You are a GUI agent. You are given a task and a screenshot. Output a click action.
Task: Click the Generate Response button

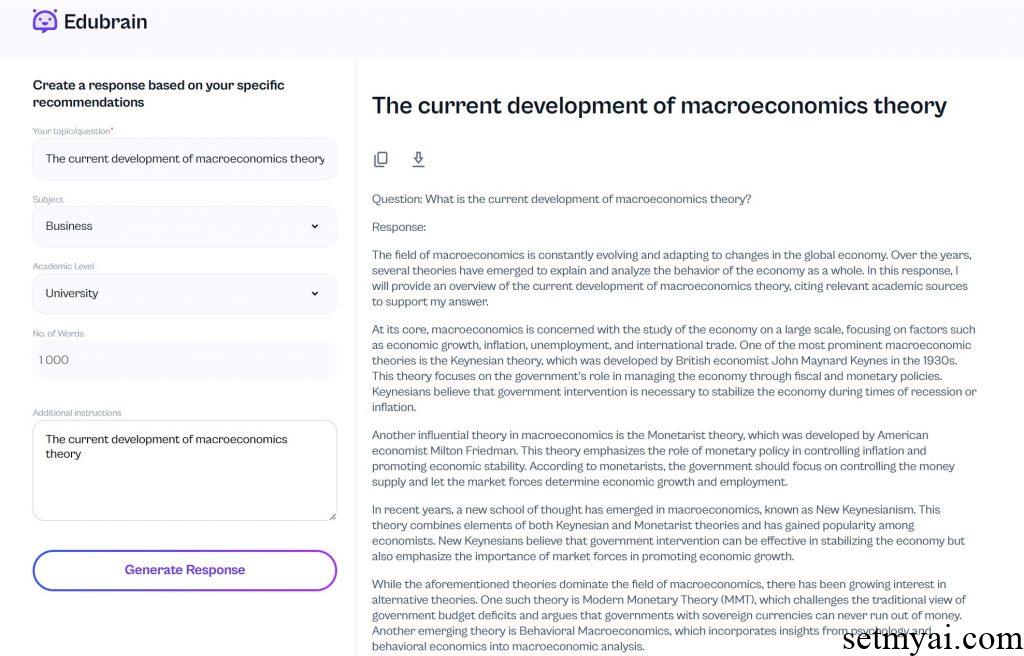tap(185, 570)
